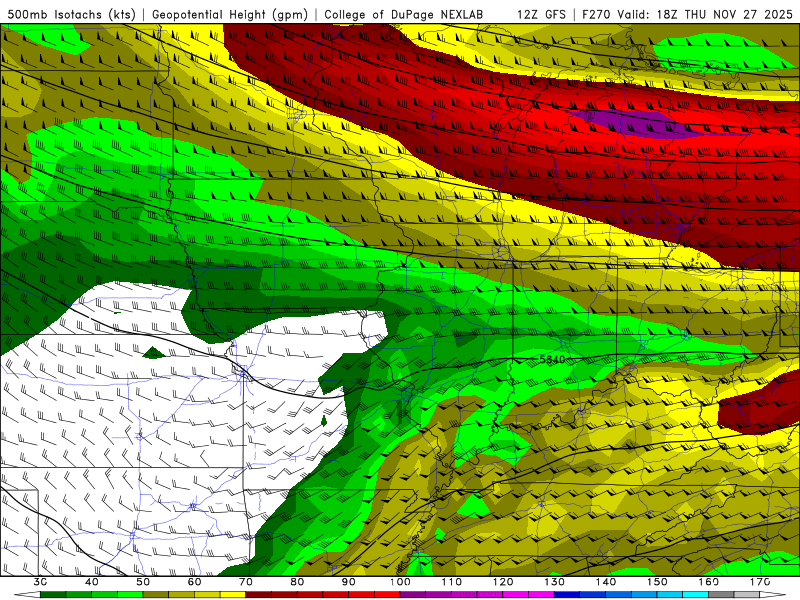
Task: Click the cyan swatch left of 160
Action: click(x=696, y=595)
